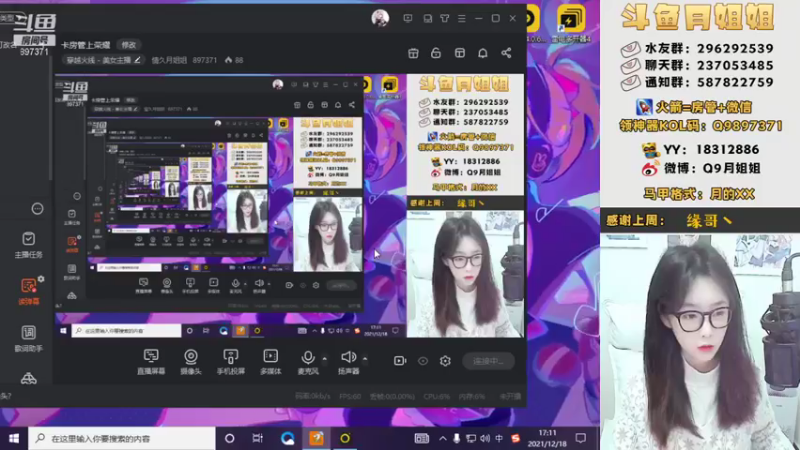Open the gift box icon

413,53
